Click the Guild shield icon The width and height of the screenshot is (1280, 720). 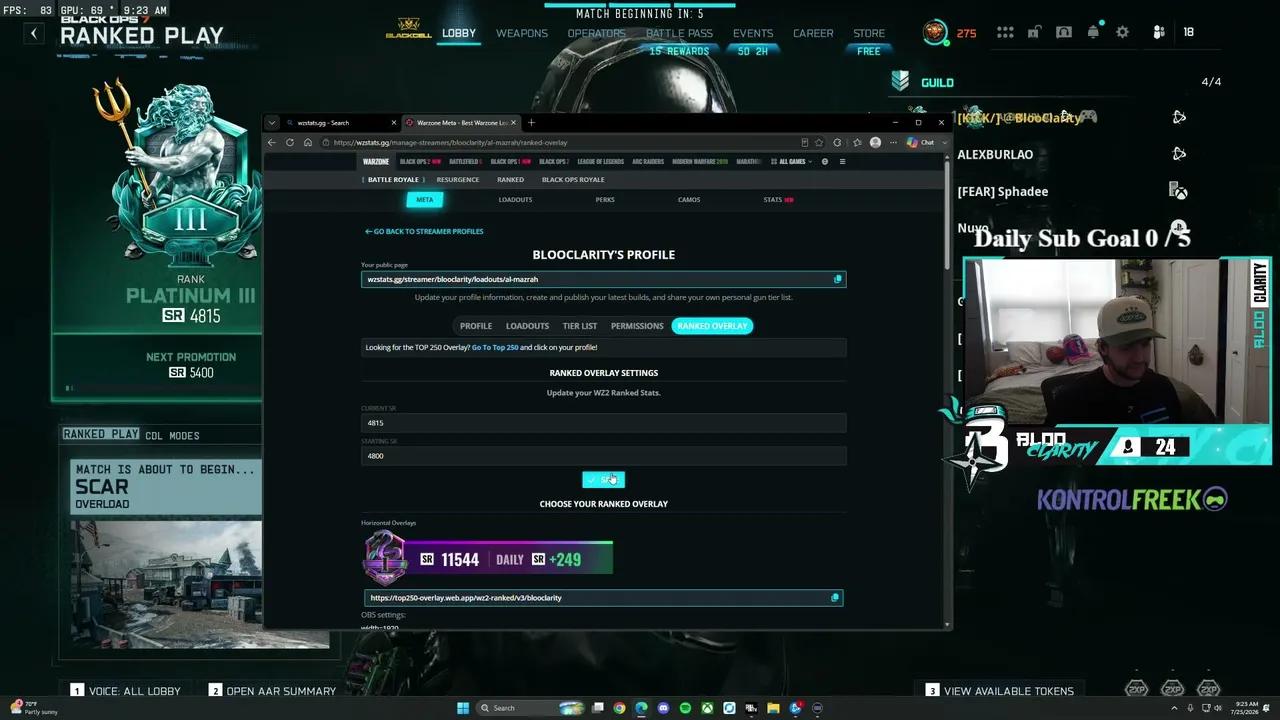click(x=901, y=81)
